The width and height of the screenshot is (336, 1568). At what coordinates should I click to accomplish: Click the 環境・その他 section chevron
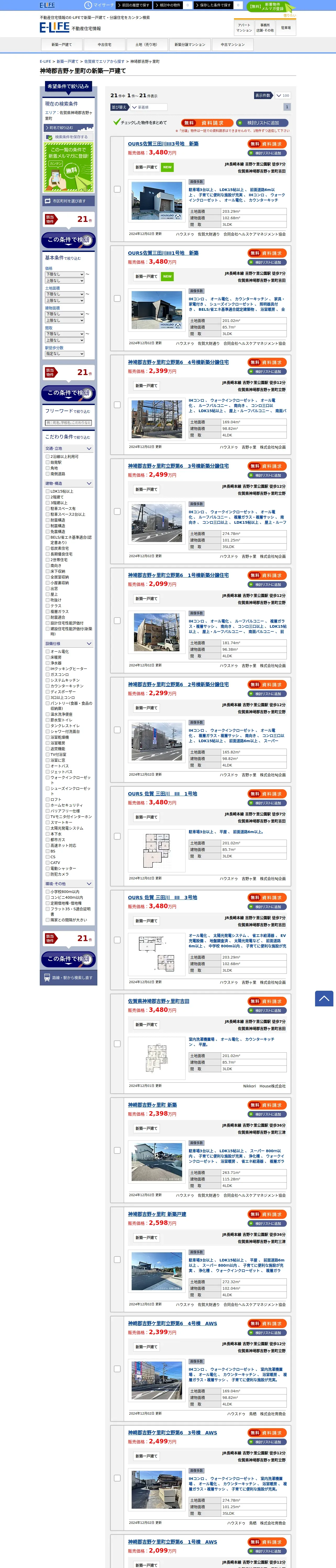click(x=89, y=884)
